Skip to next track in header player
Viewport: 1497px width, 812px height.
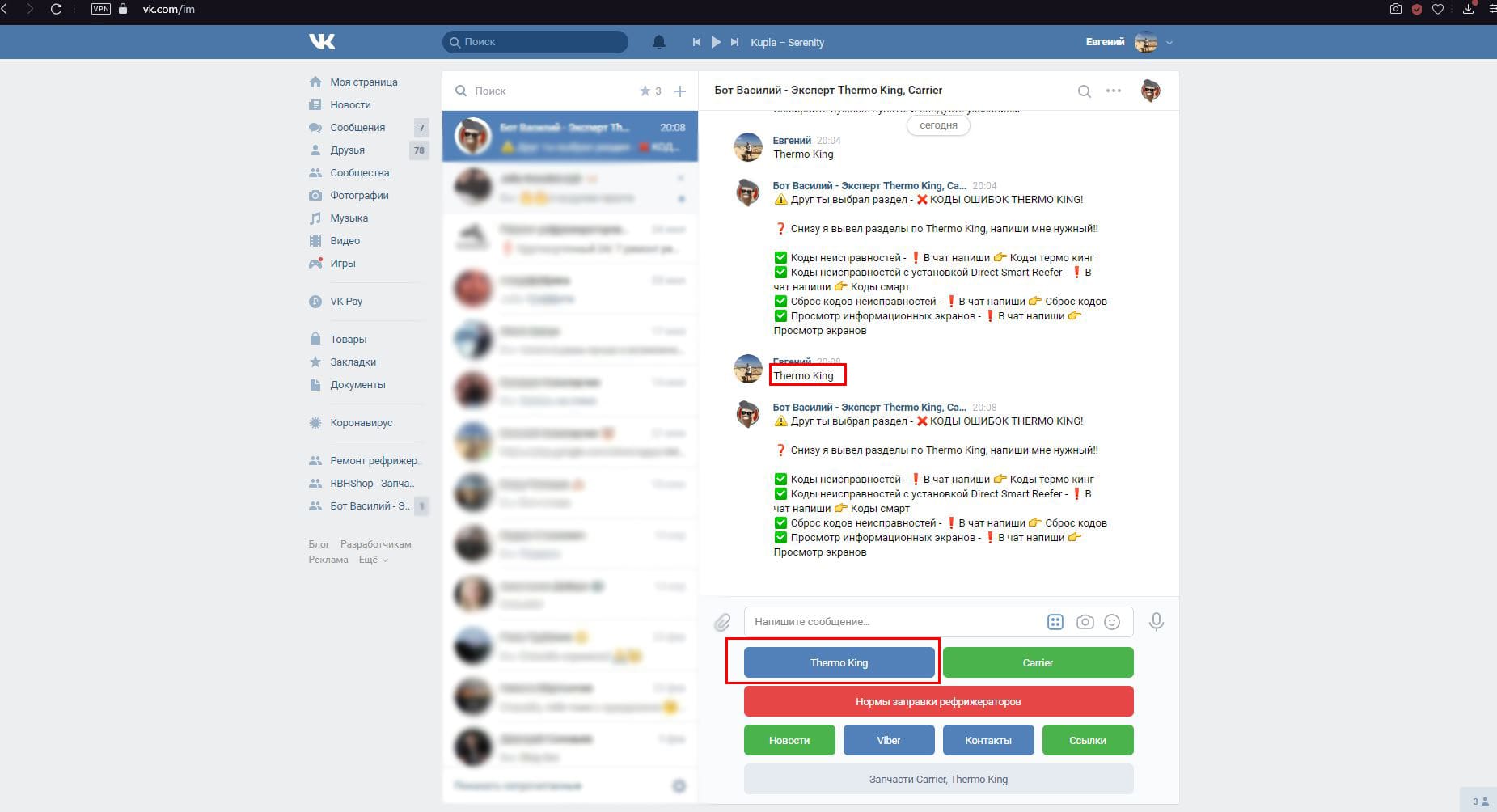[734, 42]
